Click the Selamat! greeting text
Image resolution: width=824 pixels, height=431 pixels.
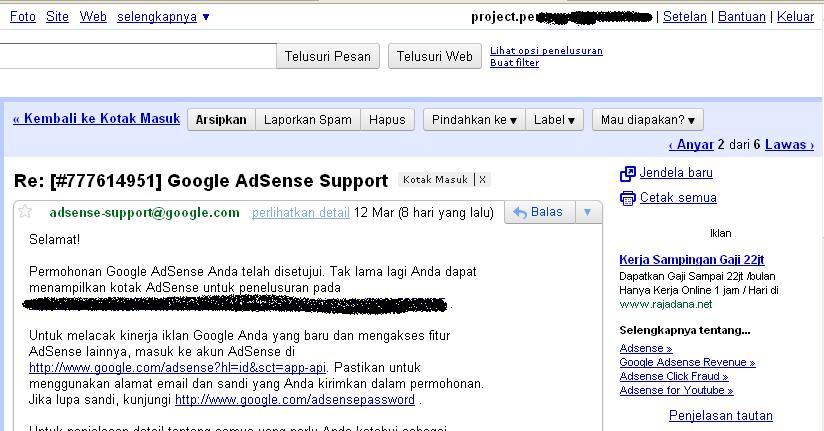click(55, 240)
